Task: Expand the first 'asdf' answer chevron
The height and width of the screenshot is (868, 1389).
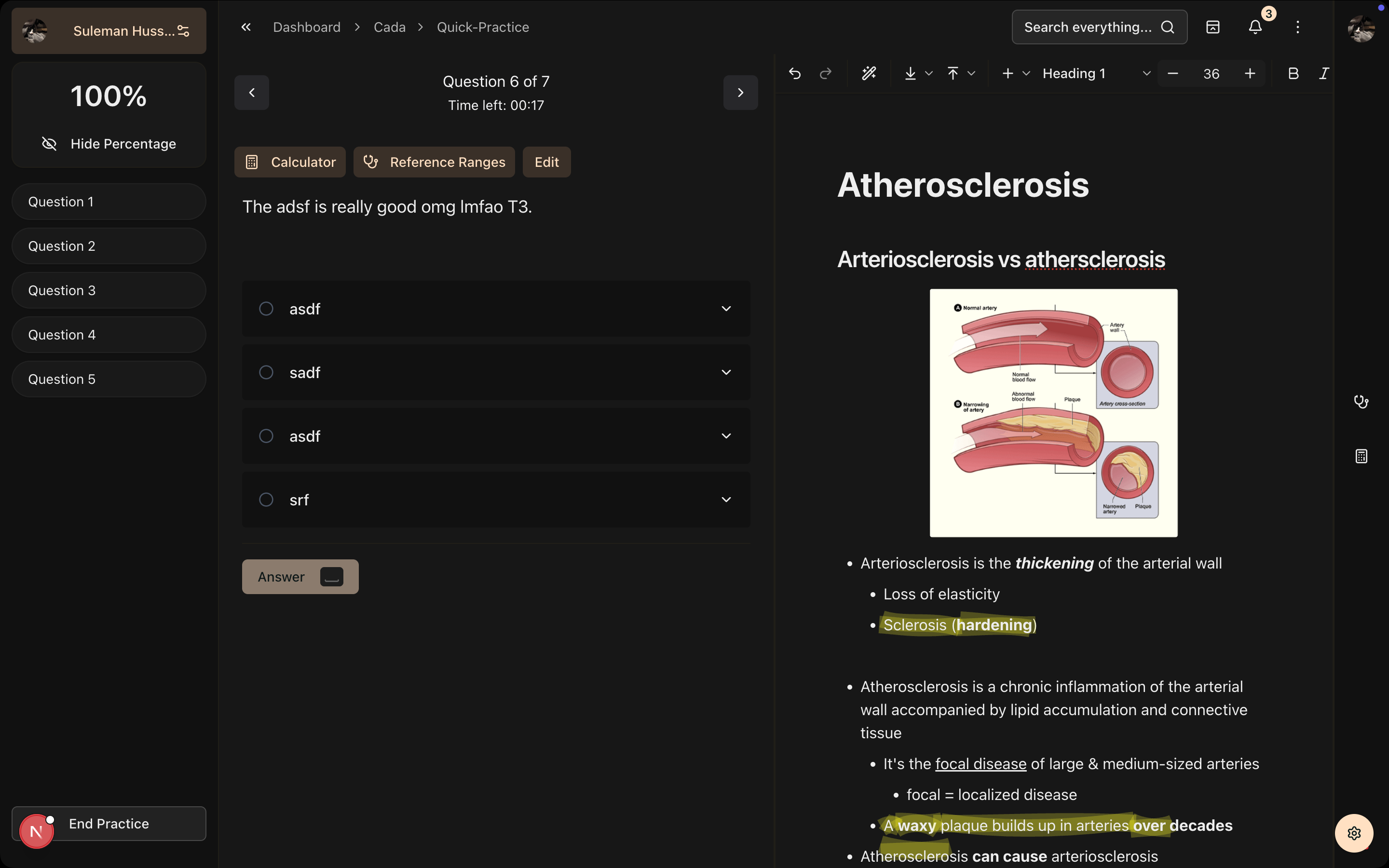Action: pyautogui.click(x=726, y=309)
